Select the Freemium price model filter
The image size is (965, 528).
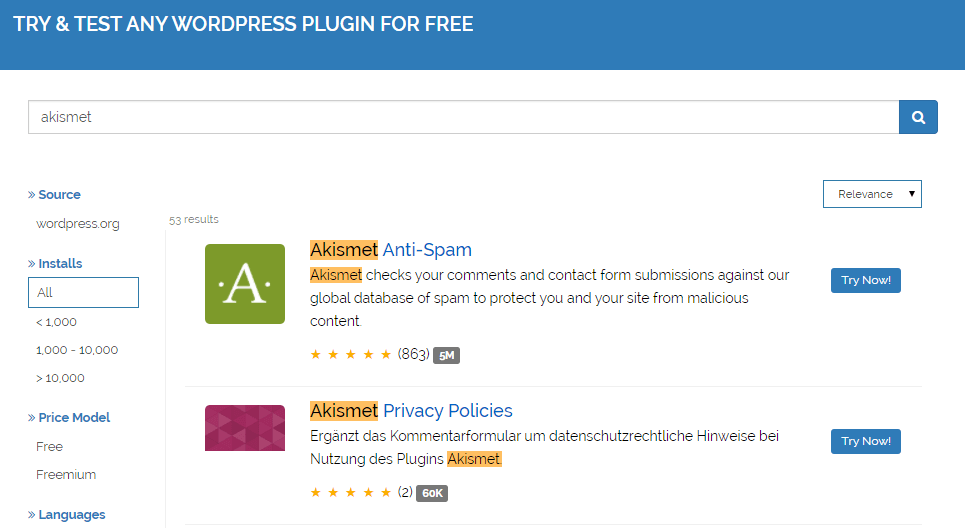66,475
